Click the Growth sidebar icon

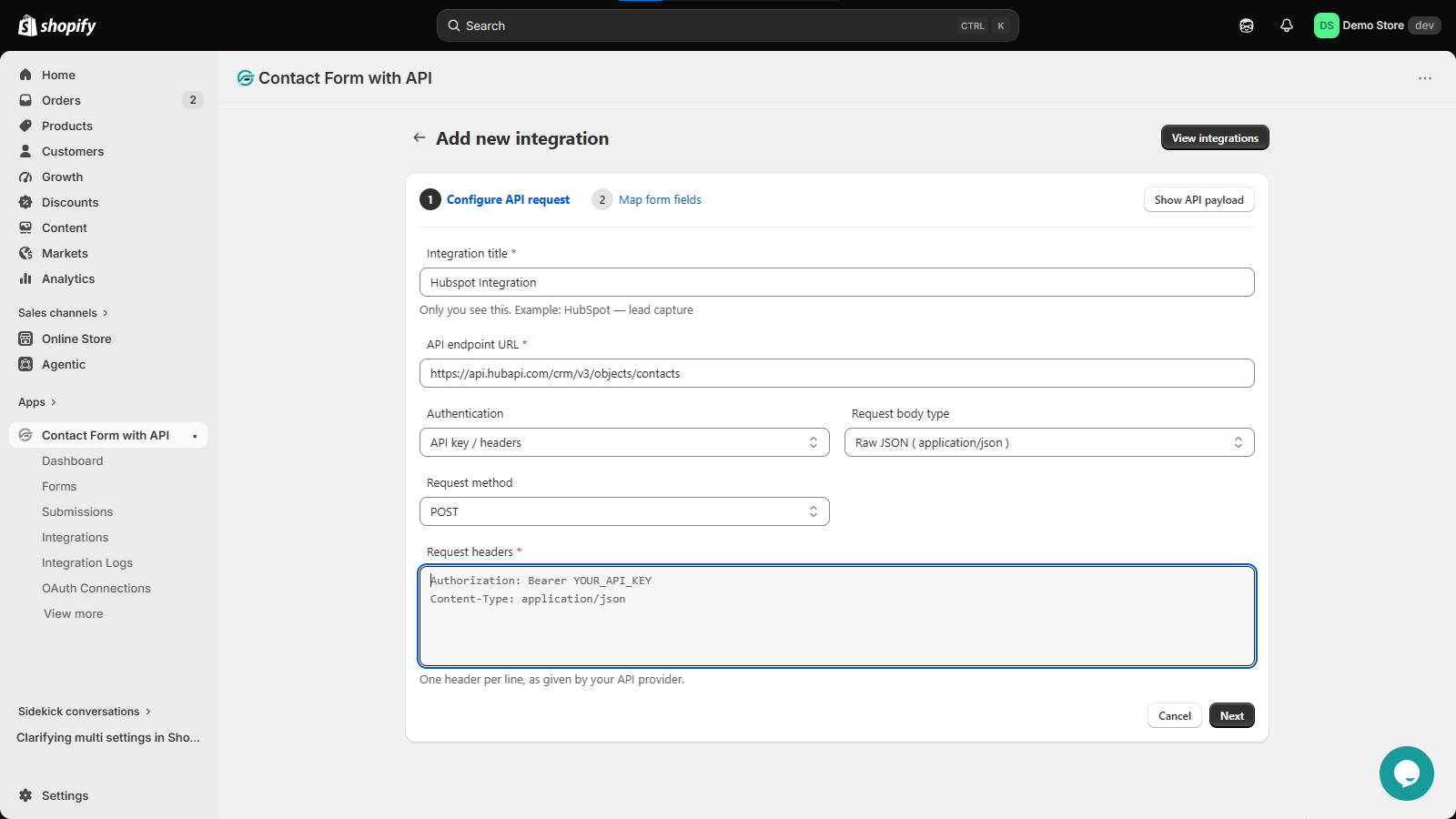click(x=25, y=177)
